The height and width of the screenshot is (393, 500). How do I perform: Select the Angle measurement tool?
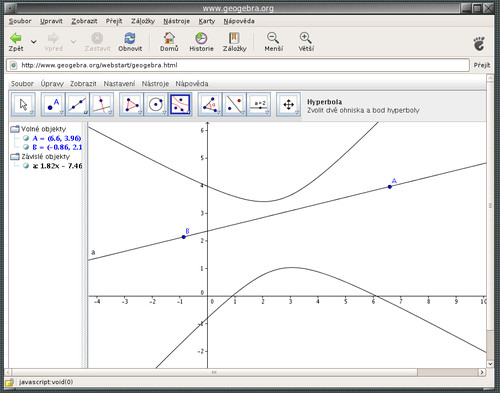click(x=210, y=104)
